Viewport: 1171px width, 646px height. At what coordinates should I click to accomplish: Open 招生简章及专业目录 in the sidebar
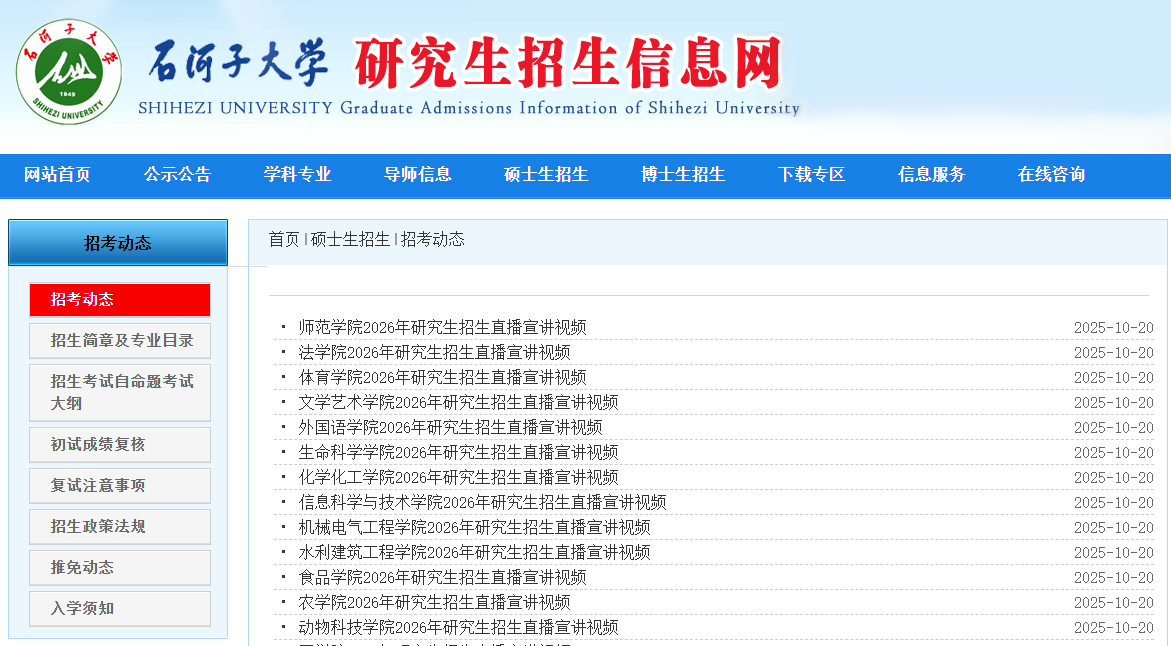[x=119, y=341]
